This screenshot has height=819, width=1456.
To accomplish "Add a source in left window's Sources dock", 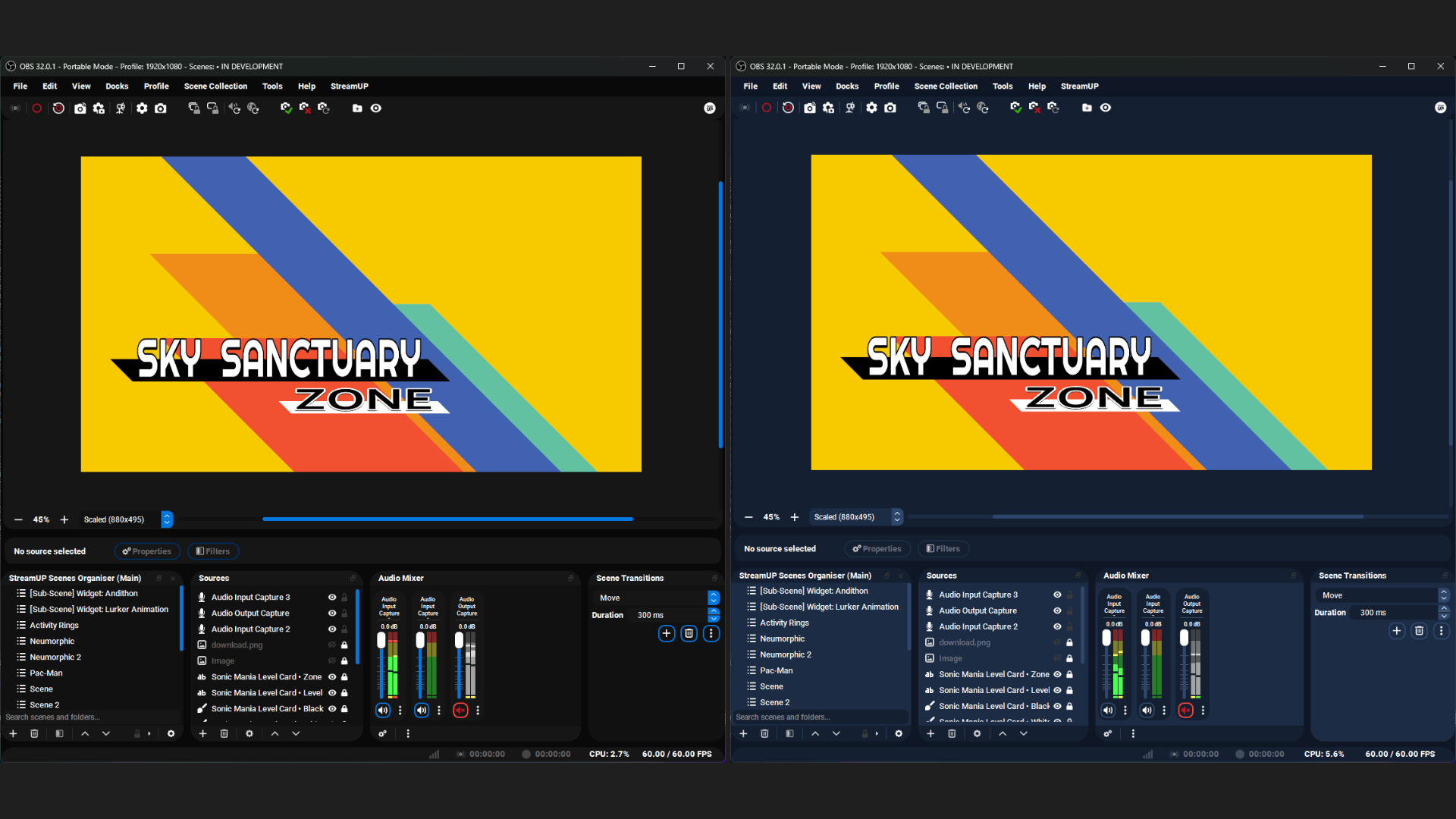I will coord(202,733).
